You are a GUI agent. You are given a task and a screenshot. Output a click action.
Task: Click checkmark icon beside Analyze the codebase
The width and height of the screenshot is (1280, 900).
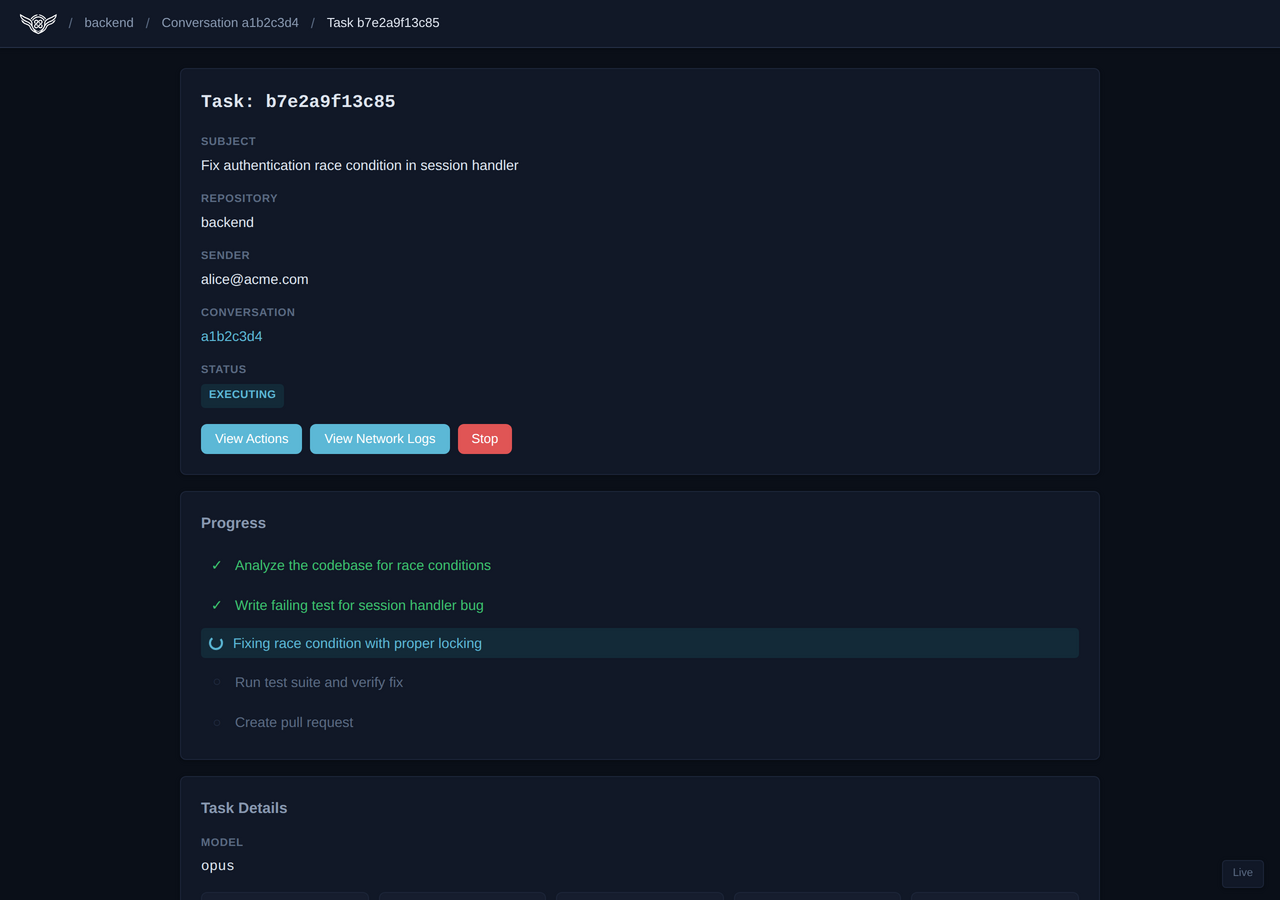point(216,565)
